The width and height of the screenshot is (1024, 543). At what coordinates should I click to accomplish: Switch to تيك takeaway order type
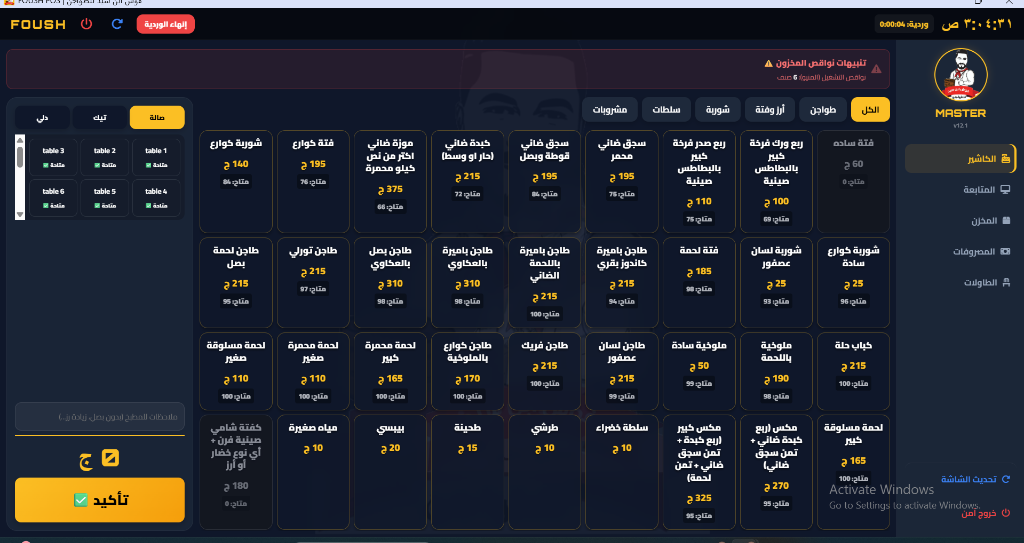100,118
